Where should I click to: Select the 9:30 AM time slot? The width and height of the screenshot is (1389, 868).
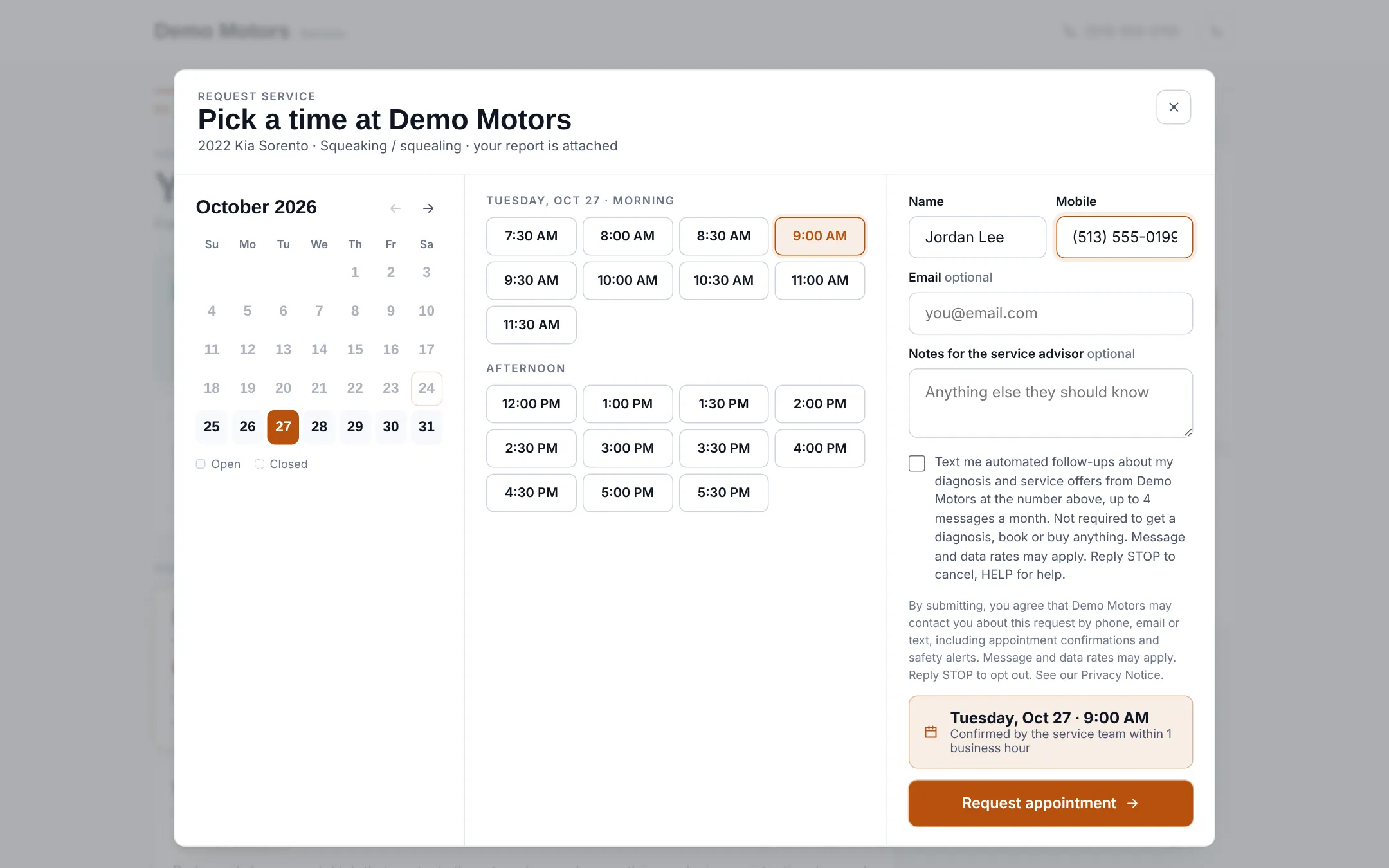coord(531,280)
